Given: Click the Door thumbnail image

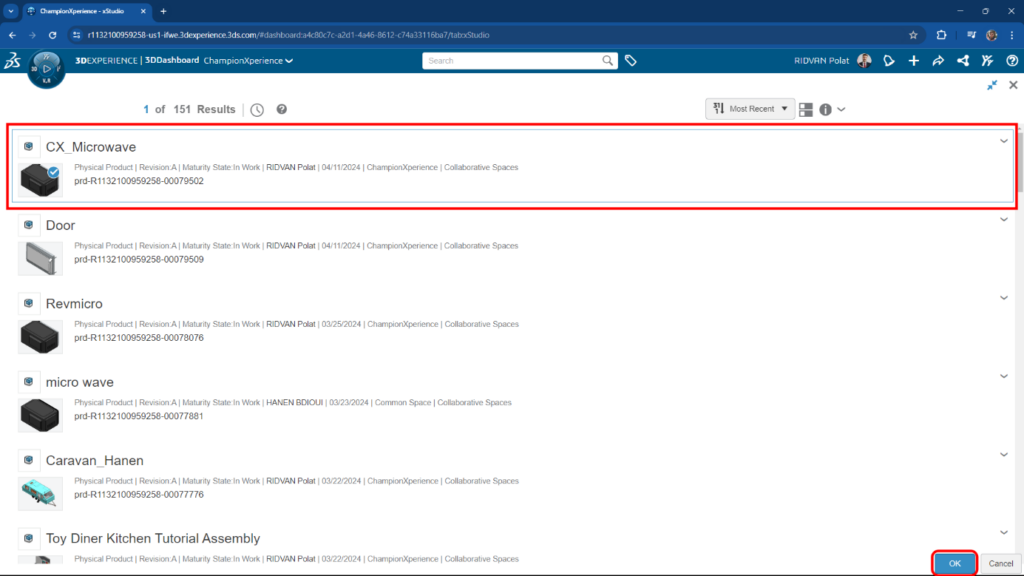Looking at the screenshot, I should [40, 258].
